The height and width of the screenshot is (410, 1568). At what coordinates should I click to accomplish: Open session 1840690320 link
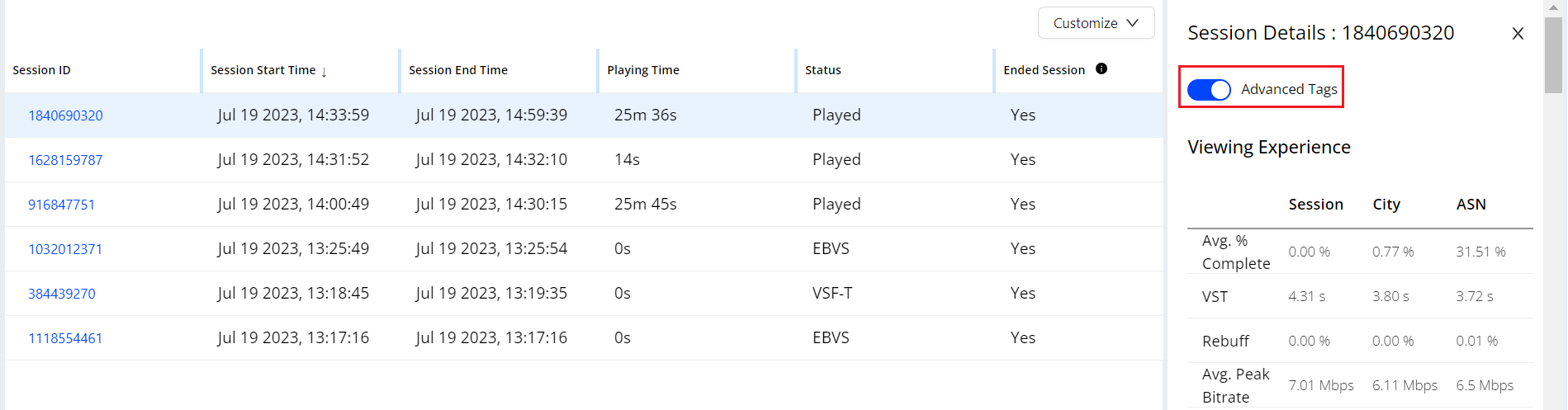point(65,115)
